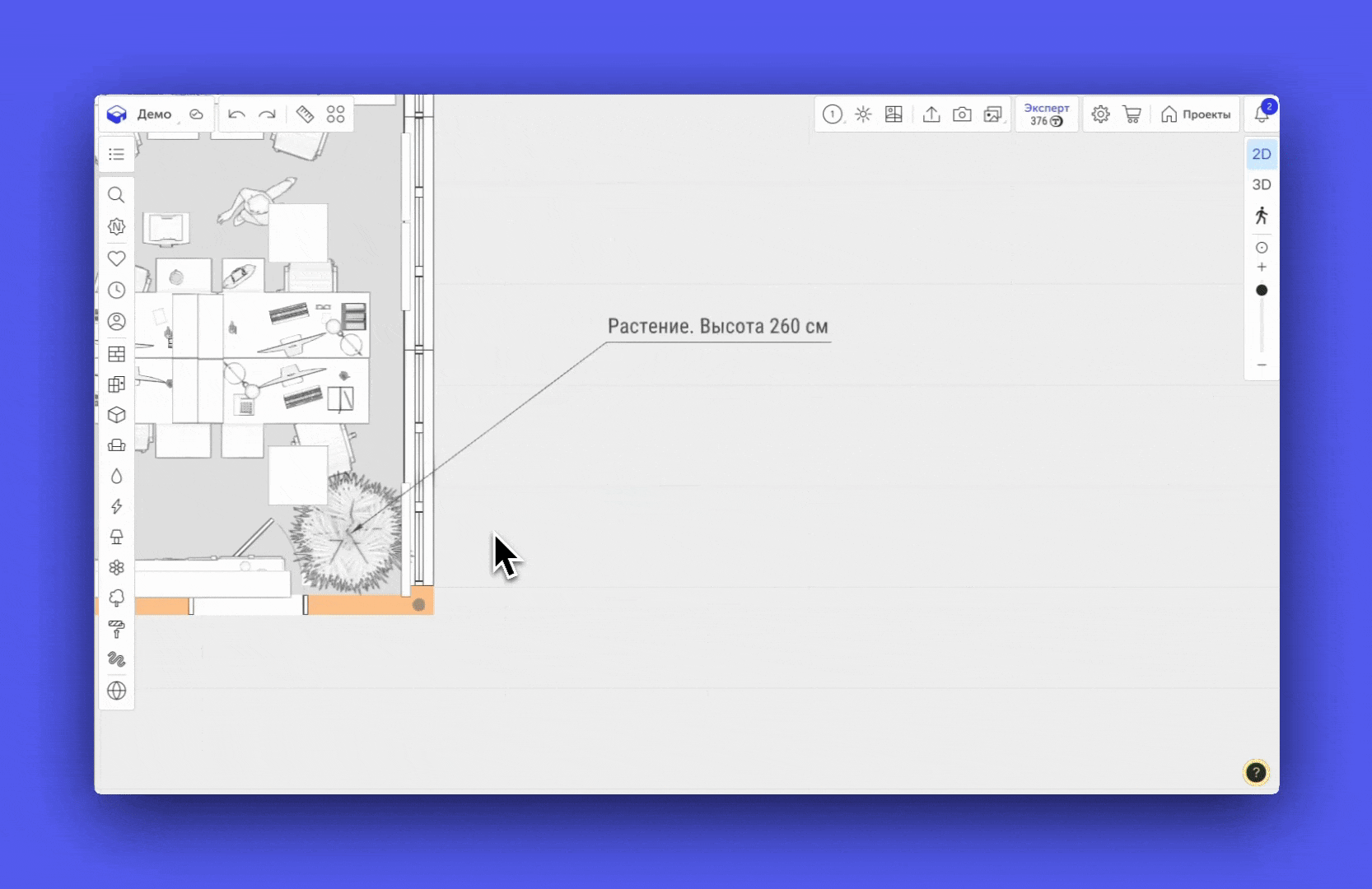Viewport: 1372px width, 889px height.
Task: Click the Эксперт 376 tariff button
Action: tap(1047, 114)
